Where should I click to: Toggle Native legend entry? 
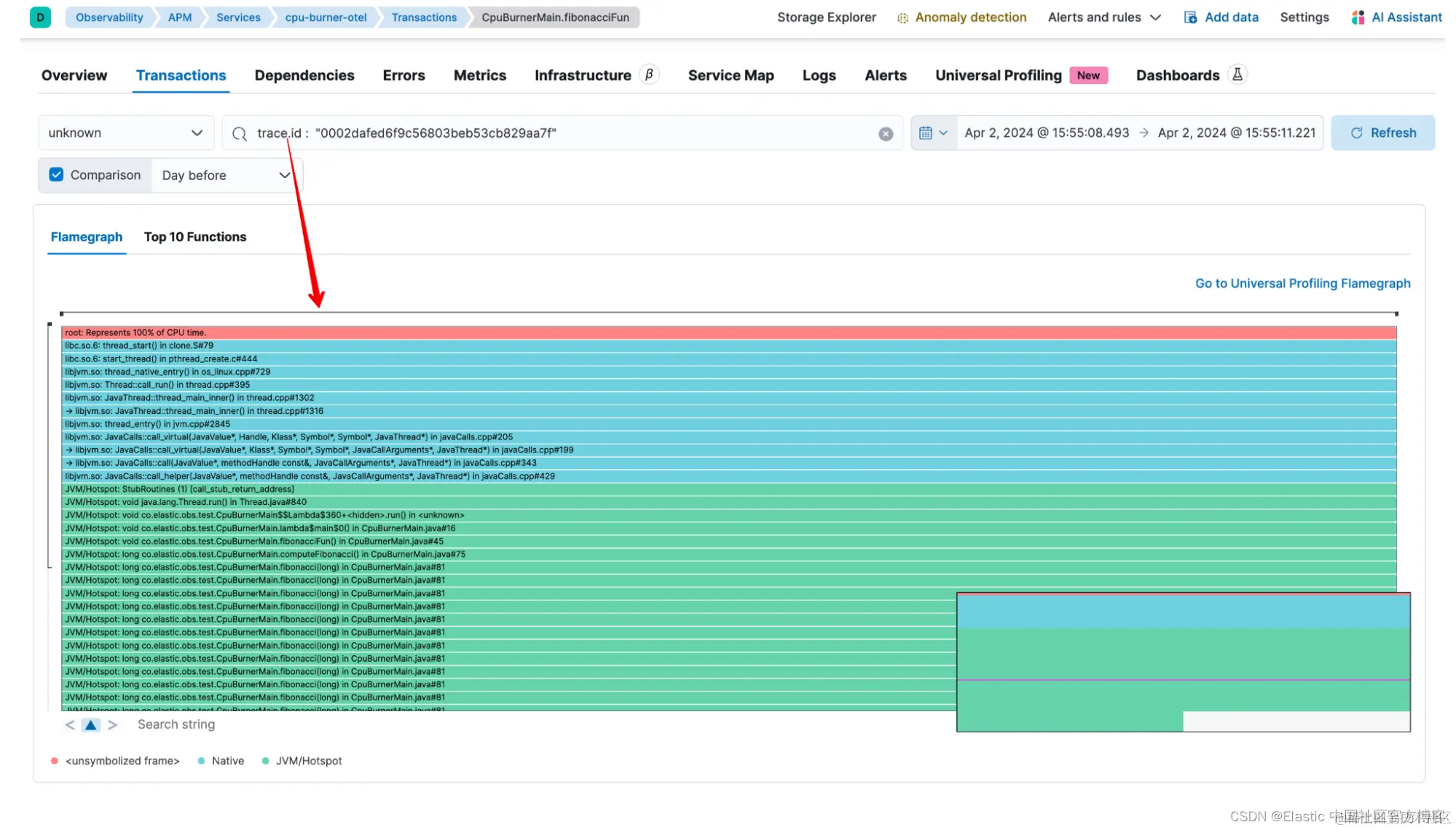pos(221,761)
